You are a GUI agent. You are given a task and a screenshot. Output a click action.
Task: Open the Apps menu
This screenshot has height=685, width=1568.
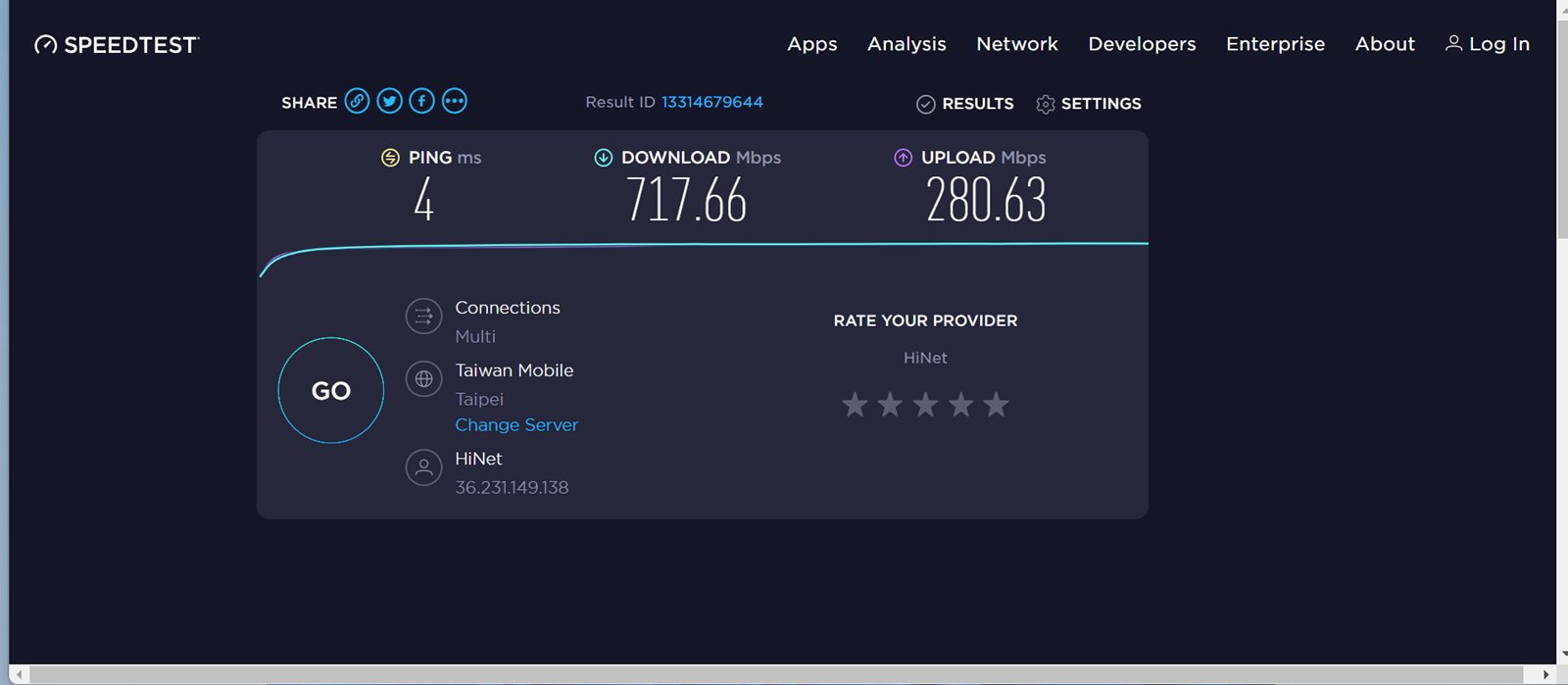point(811,44)
